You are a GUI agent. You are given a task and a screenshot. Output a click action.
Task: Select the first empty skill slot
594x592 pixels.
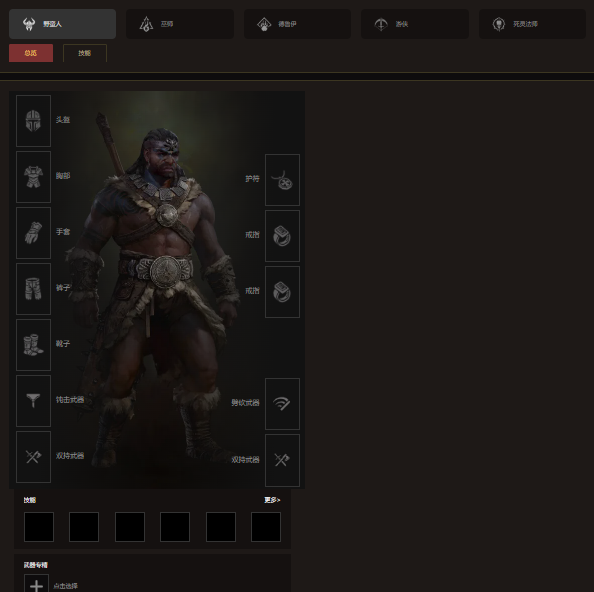point(39,527)
